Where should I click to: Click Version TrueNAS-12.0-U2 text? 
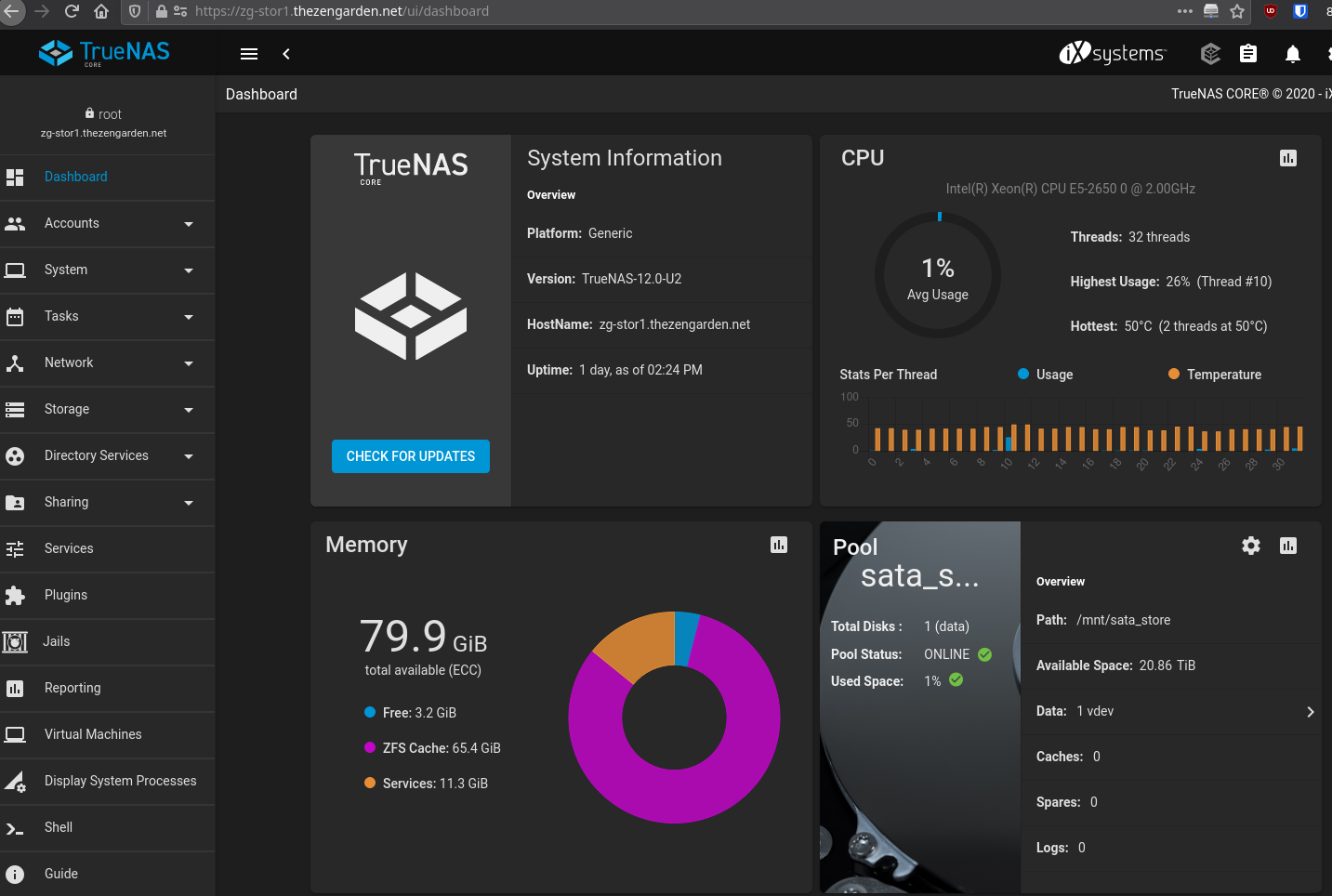coord(604,279)
